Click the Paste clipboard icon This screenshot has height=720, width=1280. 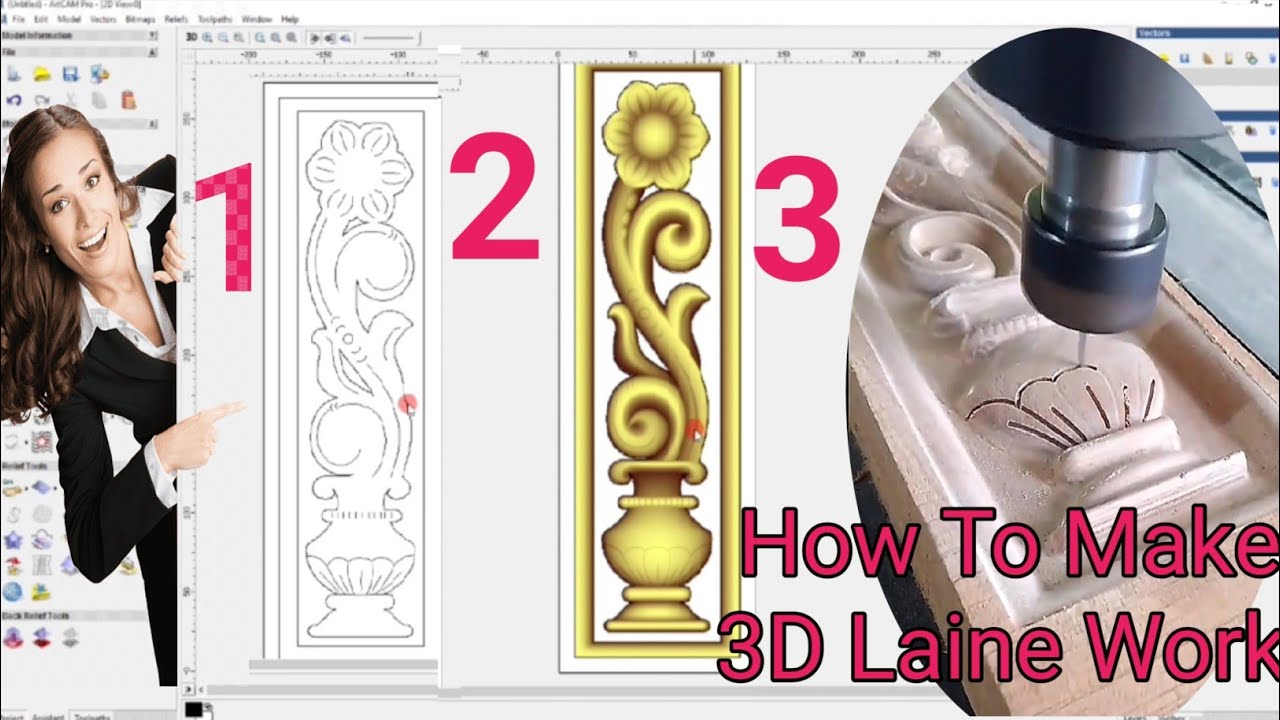point(128,100)
